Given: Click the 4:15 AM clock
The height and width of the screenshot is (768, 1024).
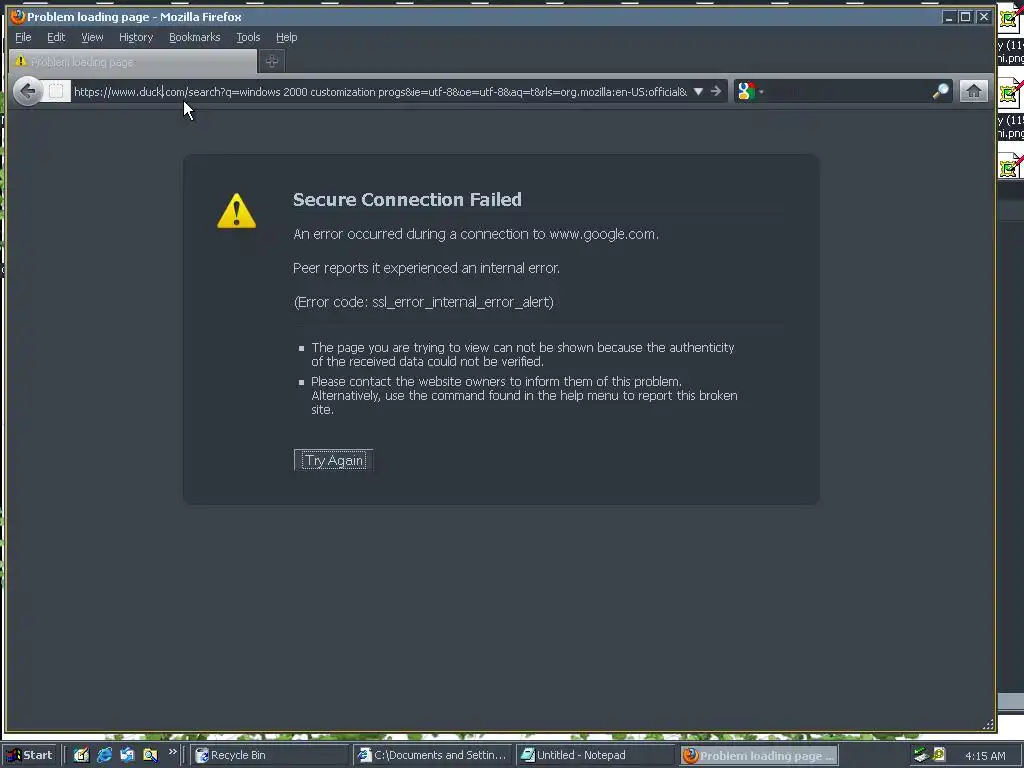Looking at the screenshot, I should click(x=985, y=756).
